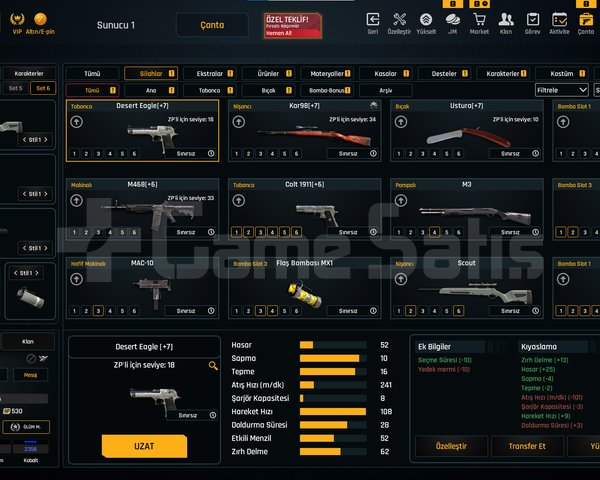Screen dimensions: 600x480
Task: Switch to the Kostüm tab
Action: point(562,73)
